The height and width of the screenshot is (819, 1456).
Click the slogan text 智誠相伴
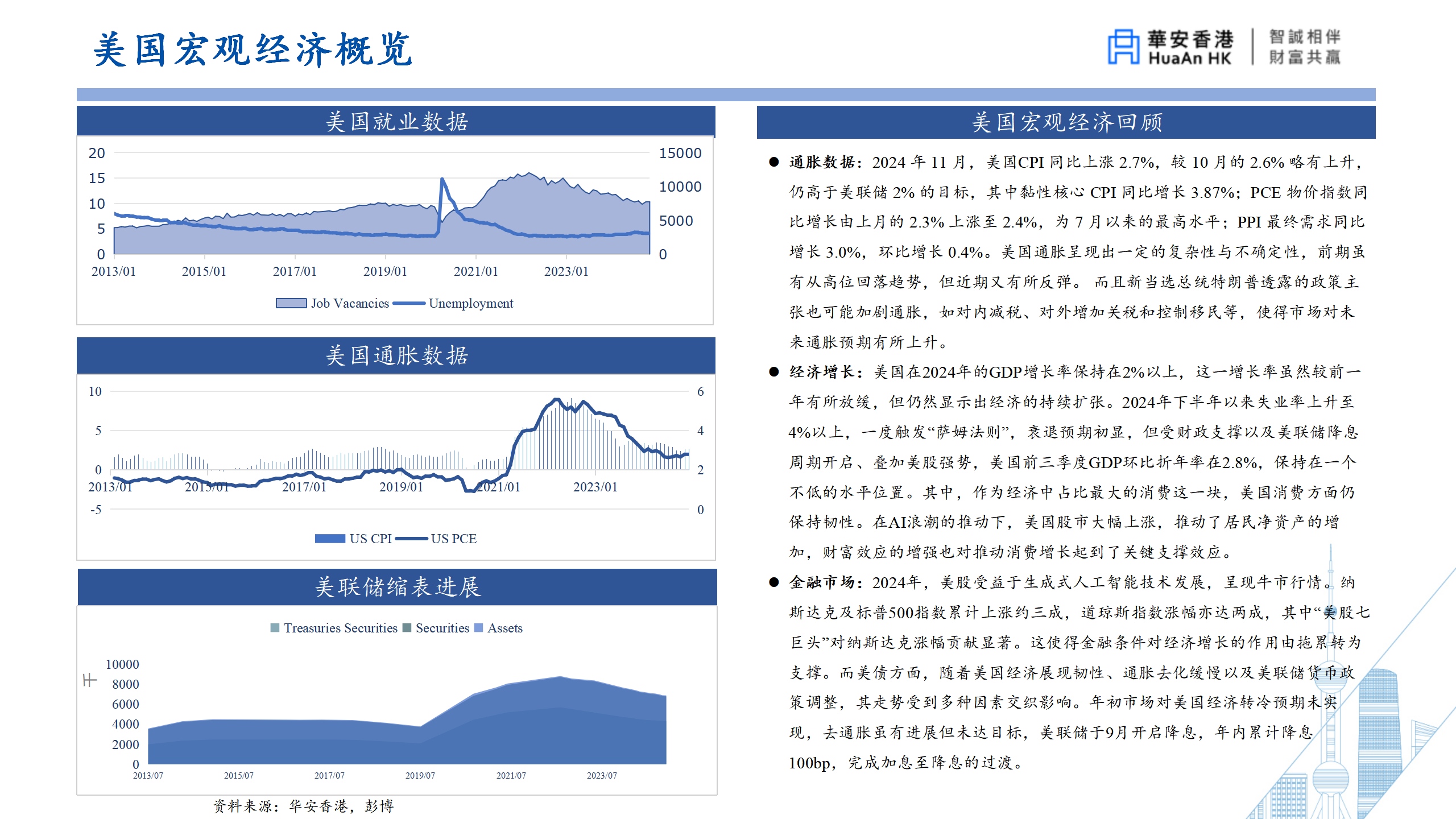1305,37
